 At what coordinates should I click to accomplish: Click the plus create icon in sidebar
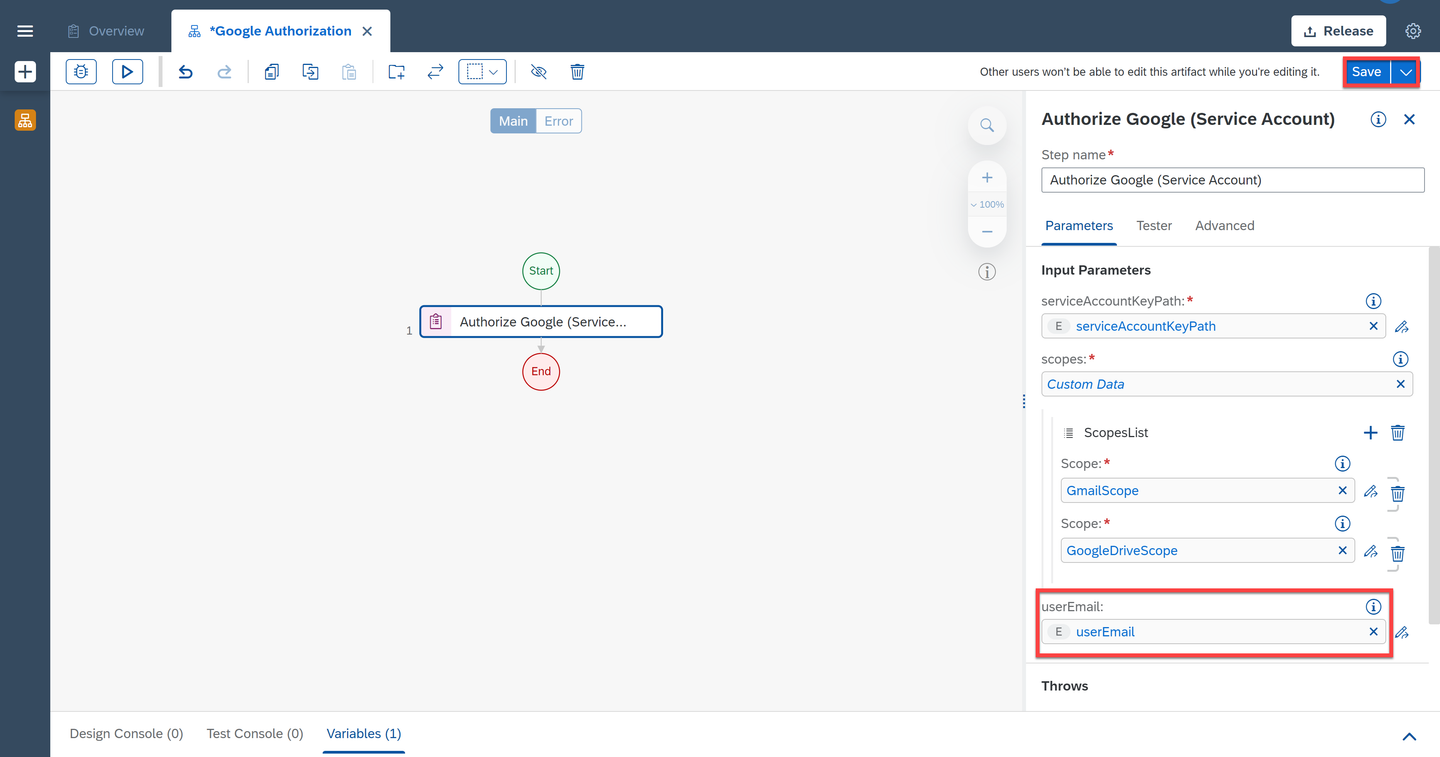click(x=25, y=72)
